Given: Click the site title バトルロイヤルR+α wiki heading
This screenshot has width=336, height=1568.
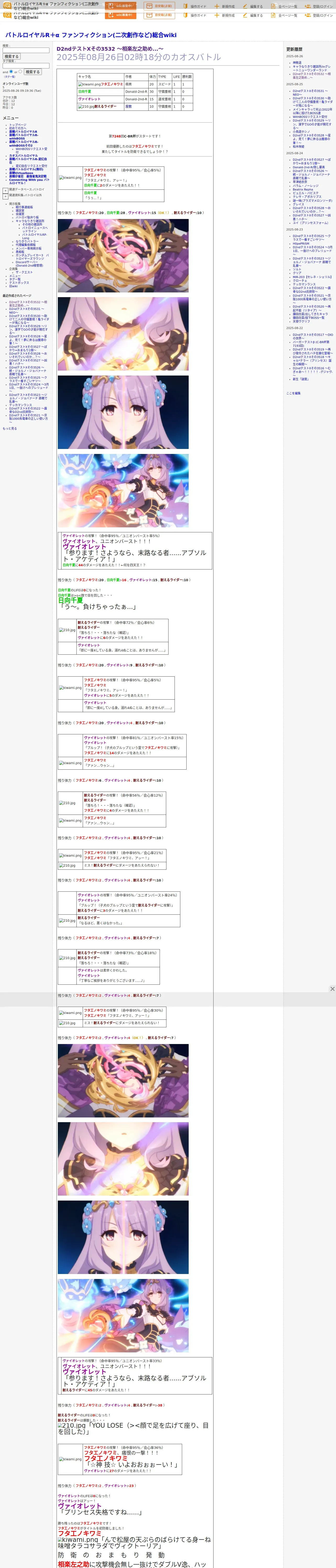Looking at the screenshot, I should point(91,35).
